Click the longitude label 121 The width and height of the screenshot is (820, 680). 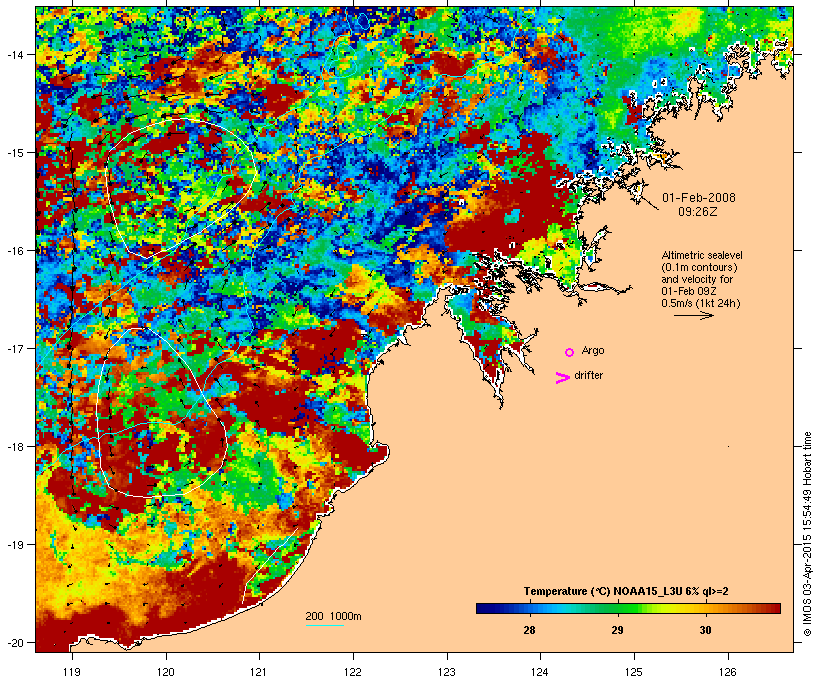259,672
